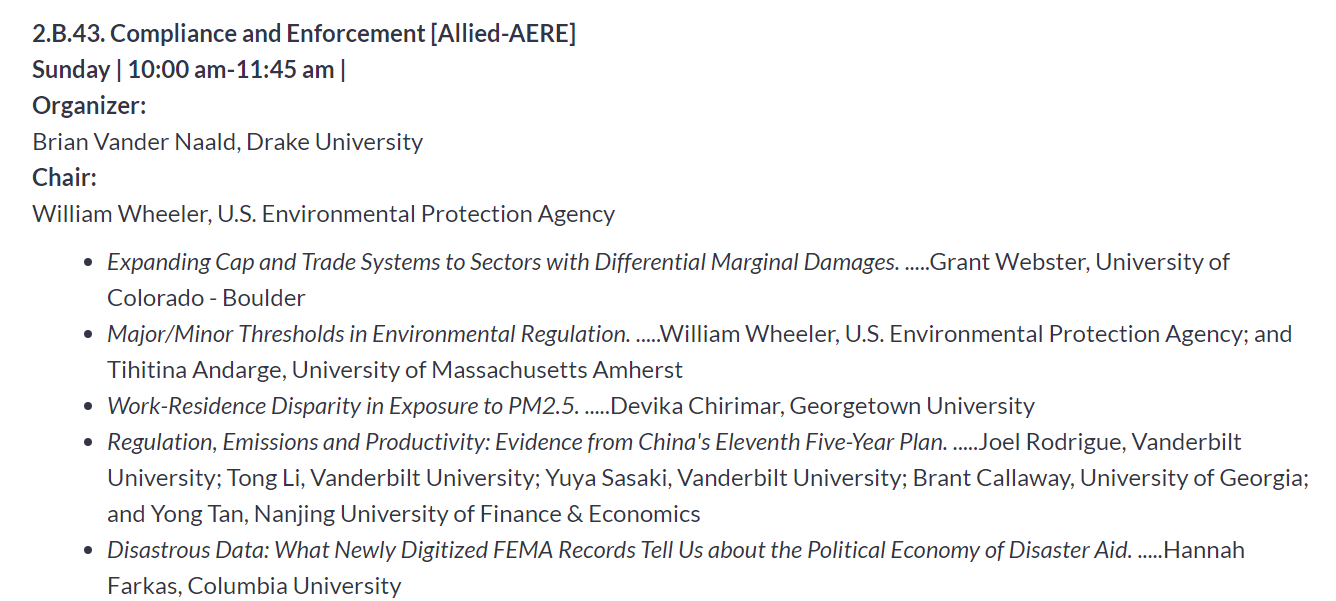Screen dimensions: 1336x601
Task: Click author Joel Rodrigue, Vanderbilt
Action: pyautogui.click(x=1110, y=441)
